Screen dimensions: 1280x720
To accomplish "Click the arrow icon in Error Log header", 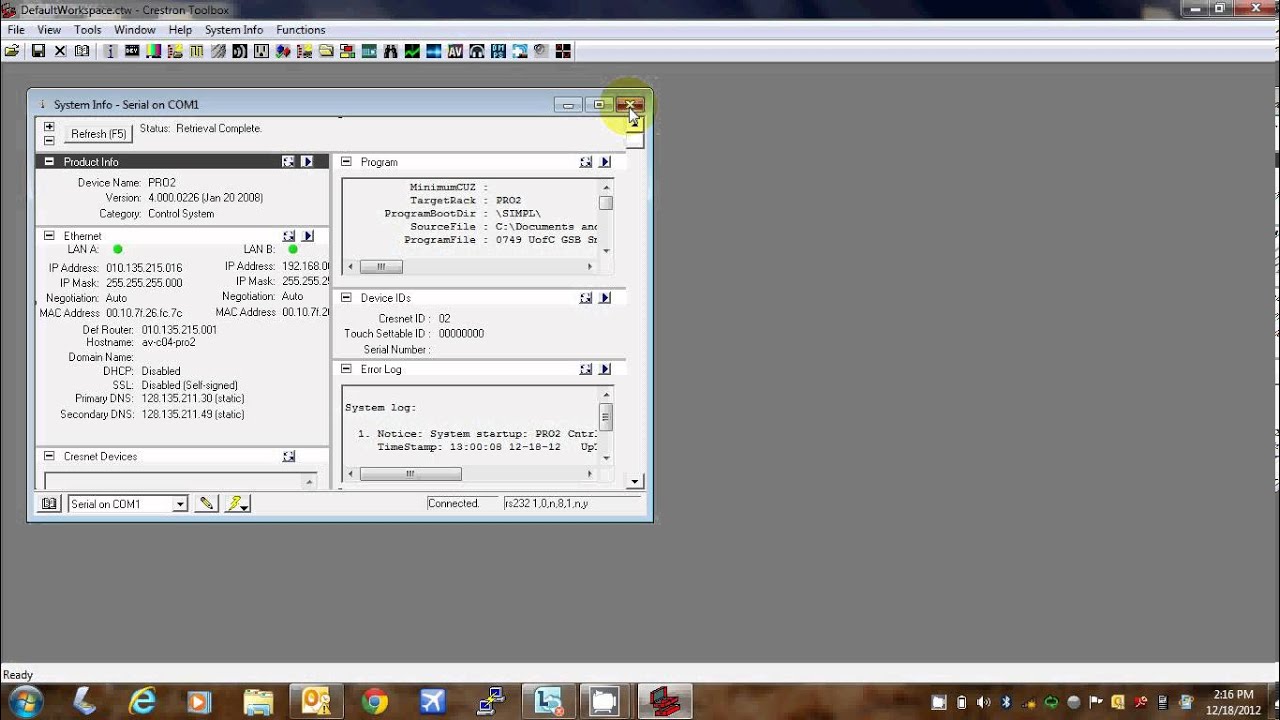I will (605, 369).
